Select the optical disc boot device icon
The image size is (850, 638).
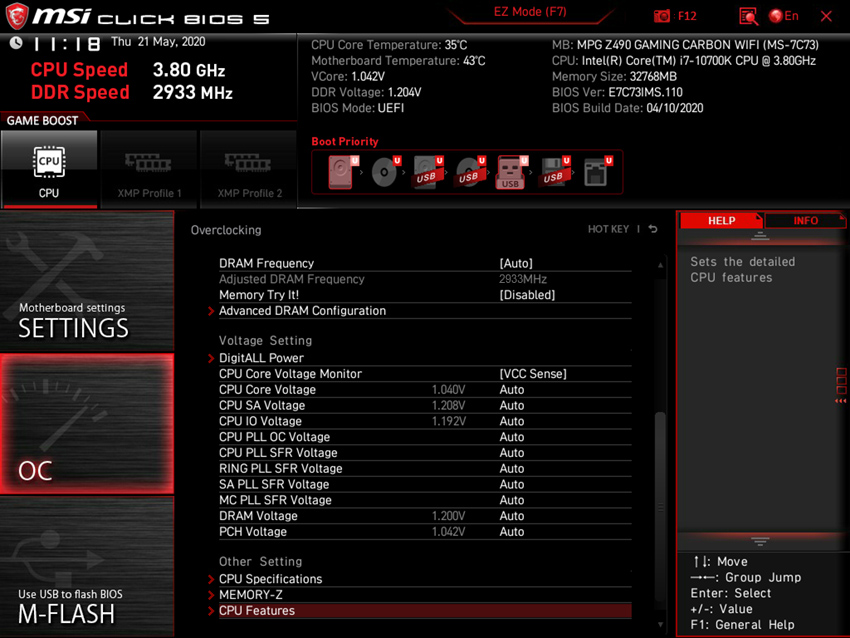coord(385,172)
